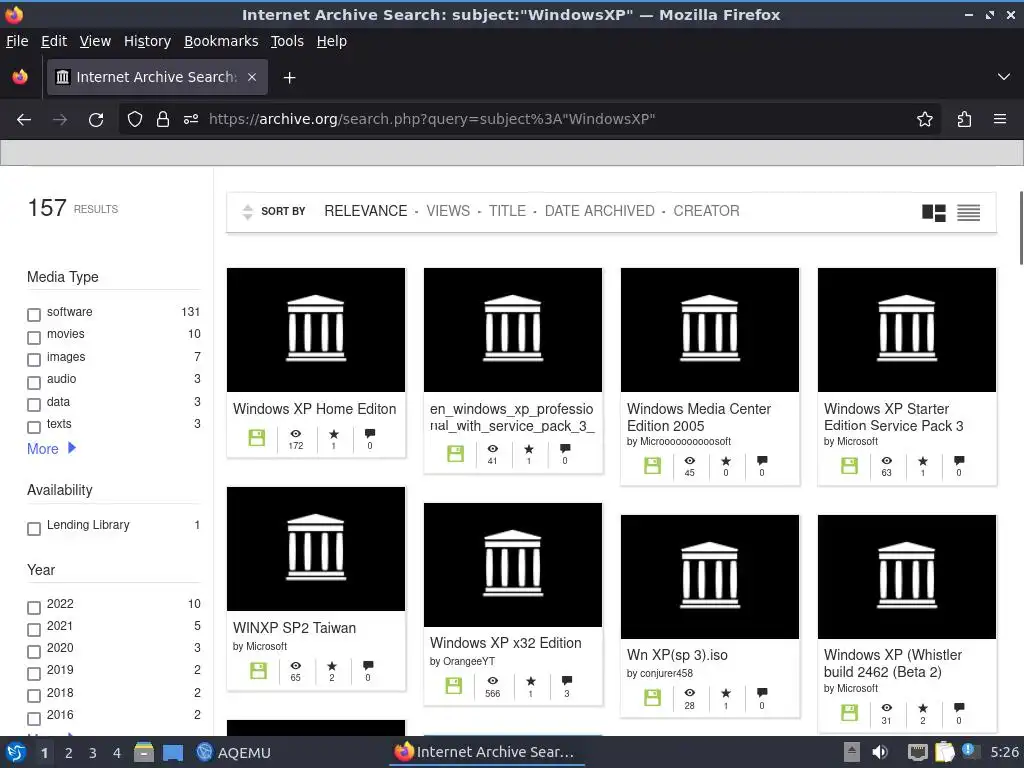Click the vertical page scrollbar thumb
The width and height of the screenshot is (1024, 768).
pyautogui.click(x=1021, y=228)
